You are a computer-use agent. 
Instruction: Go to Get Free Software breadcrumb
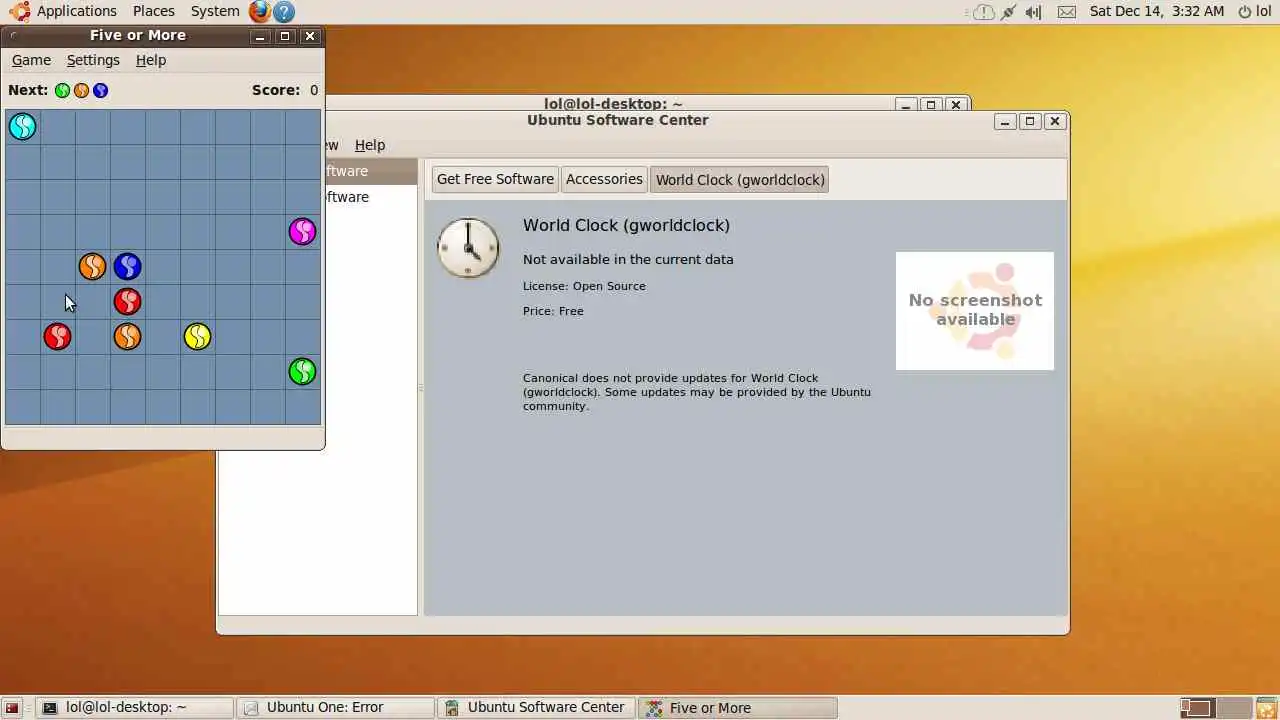pyautogui.click(x=495, y=179)
